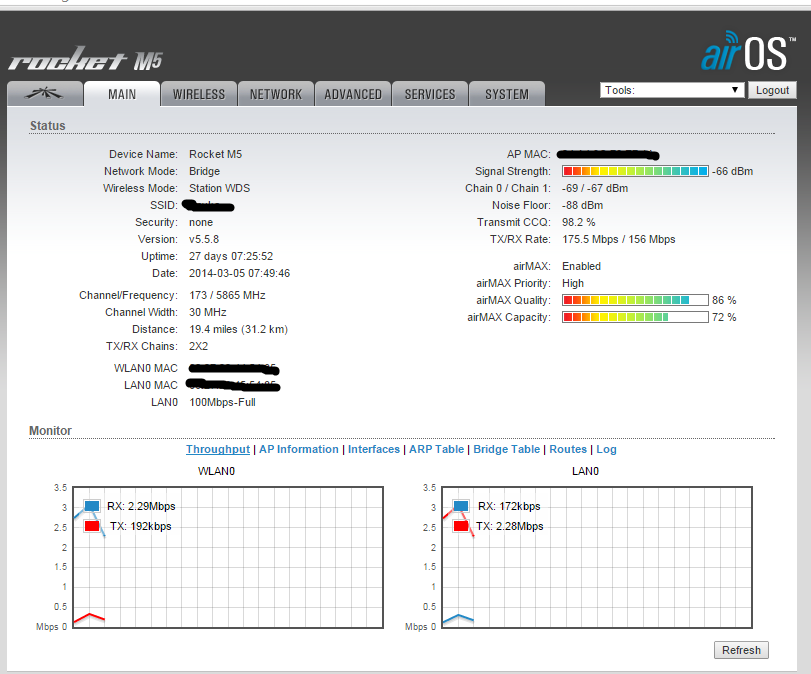Click Security value 'none'
The width and height of the screenshot is (811, 674).
point(201,222)
